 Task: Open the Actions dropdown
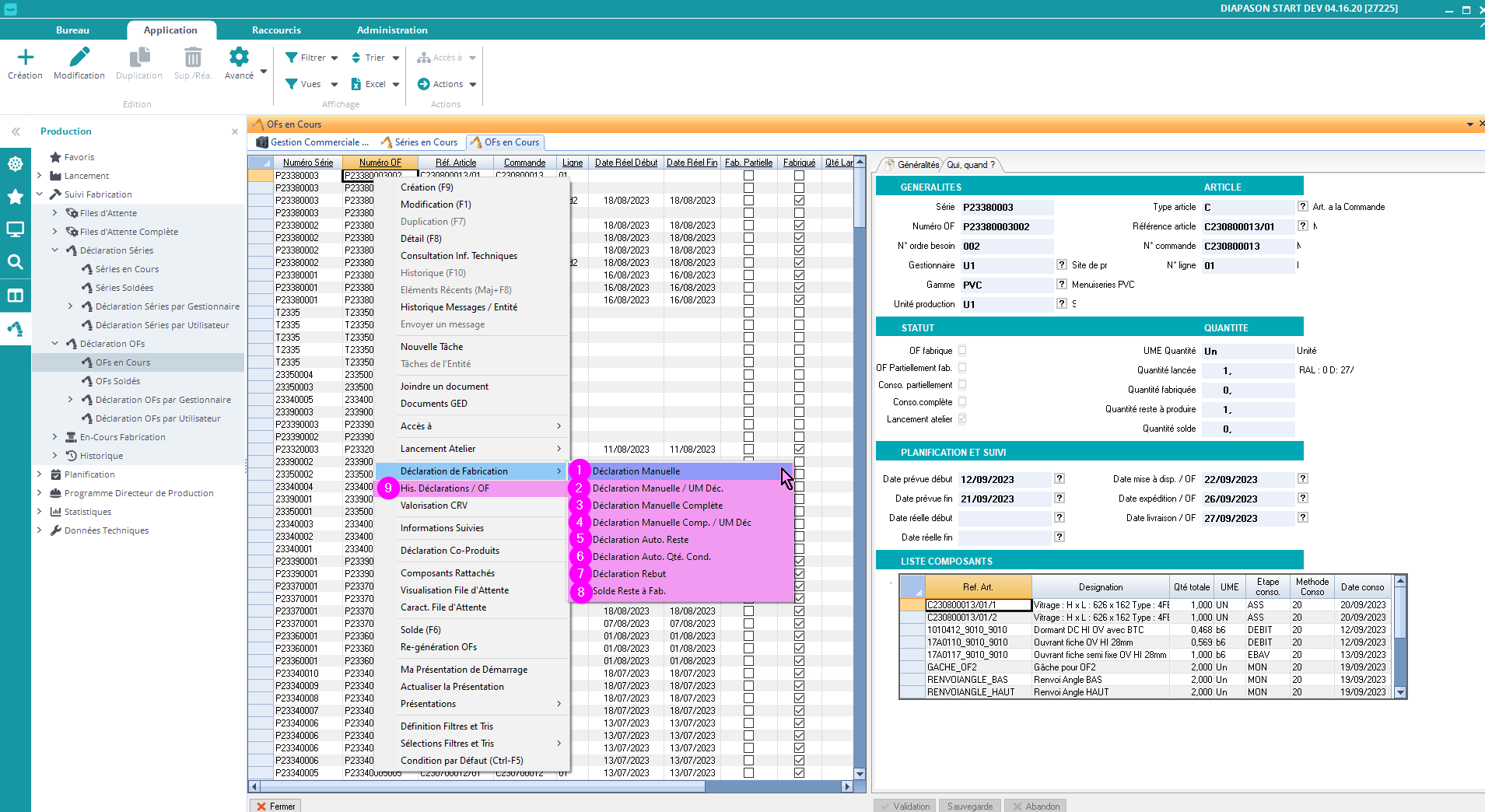point(447,84)
